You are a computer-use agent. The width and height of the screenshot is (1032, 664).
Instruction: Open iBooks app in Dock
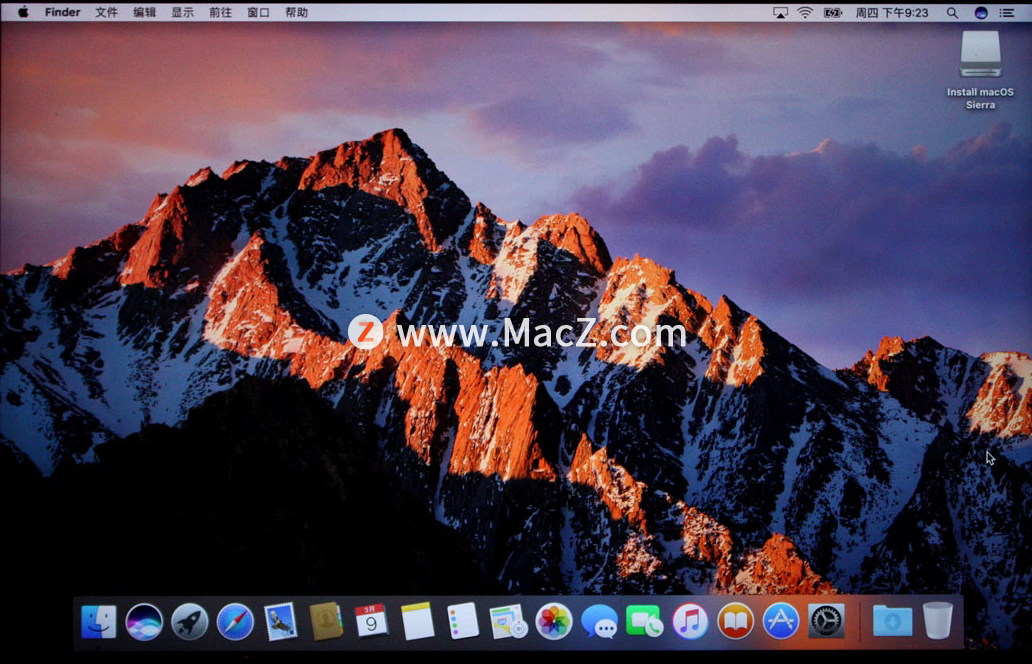point(735,622)
